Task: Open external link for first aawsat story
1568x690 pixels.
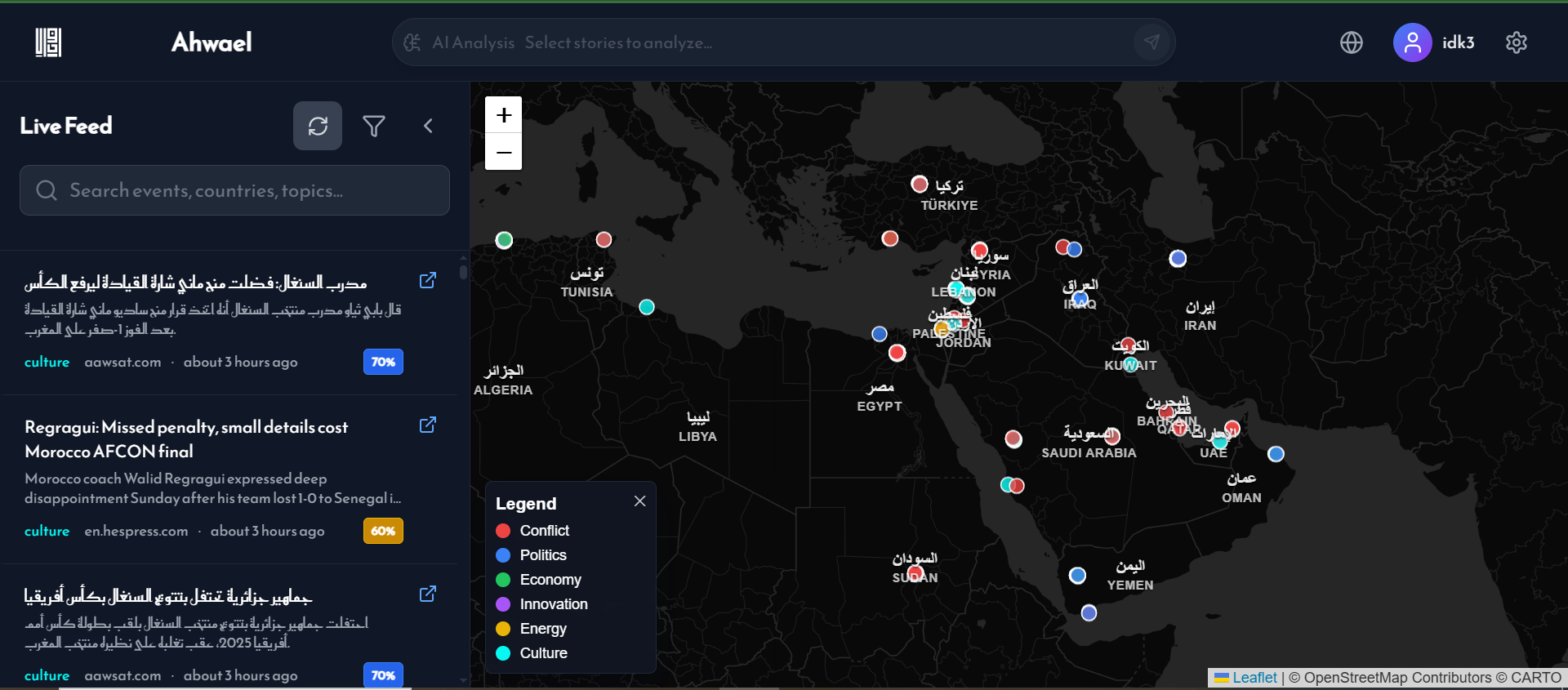Action: pyautogui.click(x=427, y=280)
